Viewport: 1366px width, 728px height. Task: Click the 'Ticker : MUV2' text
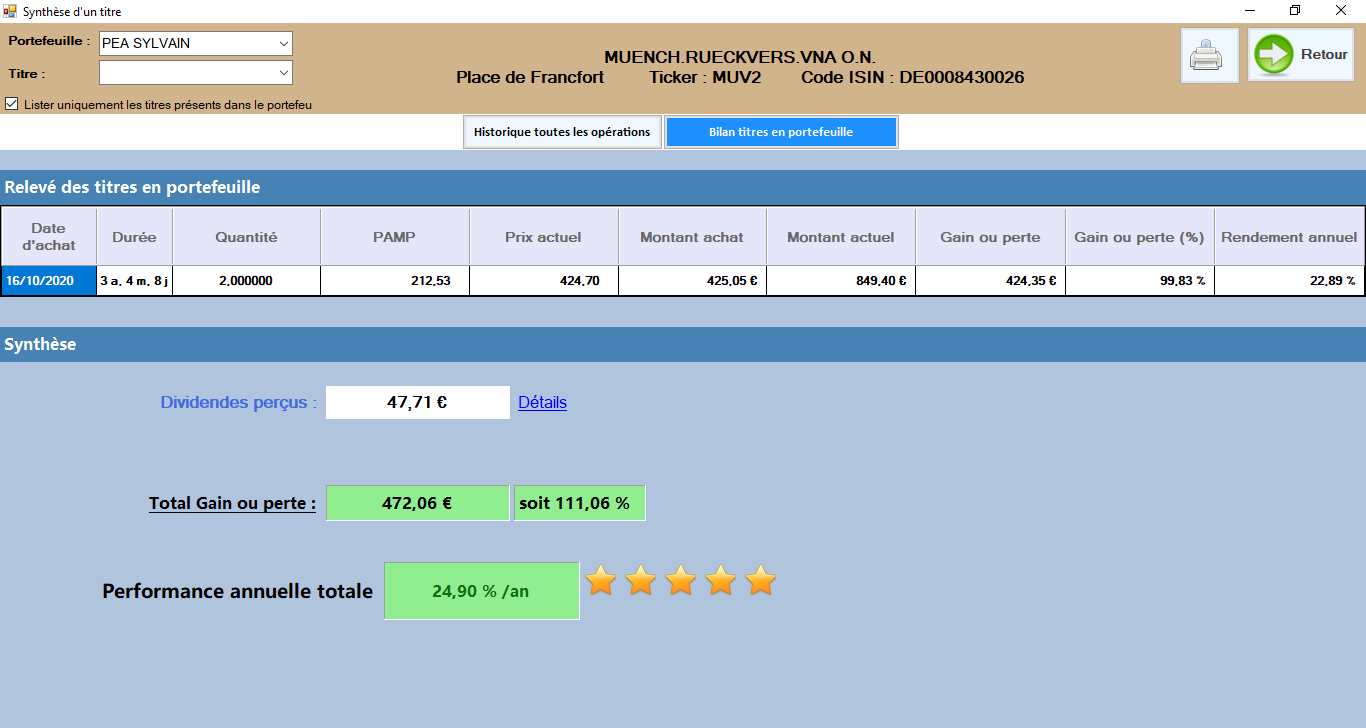(705, 77)
